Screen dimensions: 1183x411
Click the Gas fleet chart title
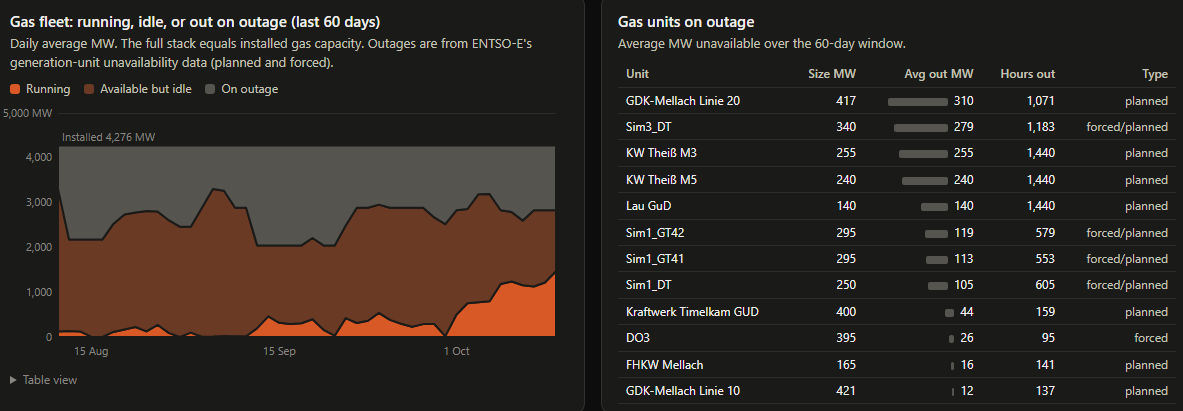point(195,22)
